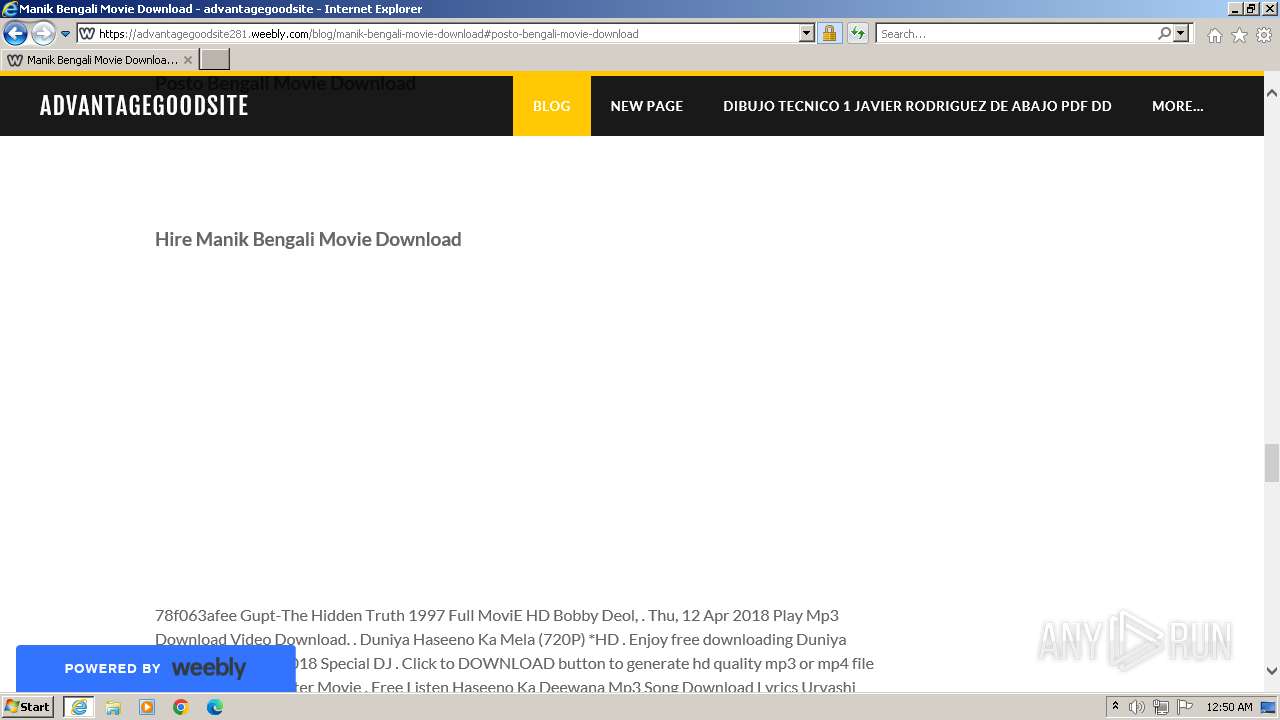This screenshot has height=720, width=1280.
Task: Click the Show Desktop icon in tray
Action: [1269, 707]
